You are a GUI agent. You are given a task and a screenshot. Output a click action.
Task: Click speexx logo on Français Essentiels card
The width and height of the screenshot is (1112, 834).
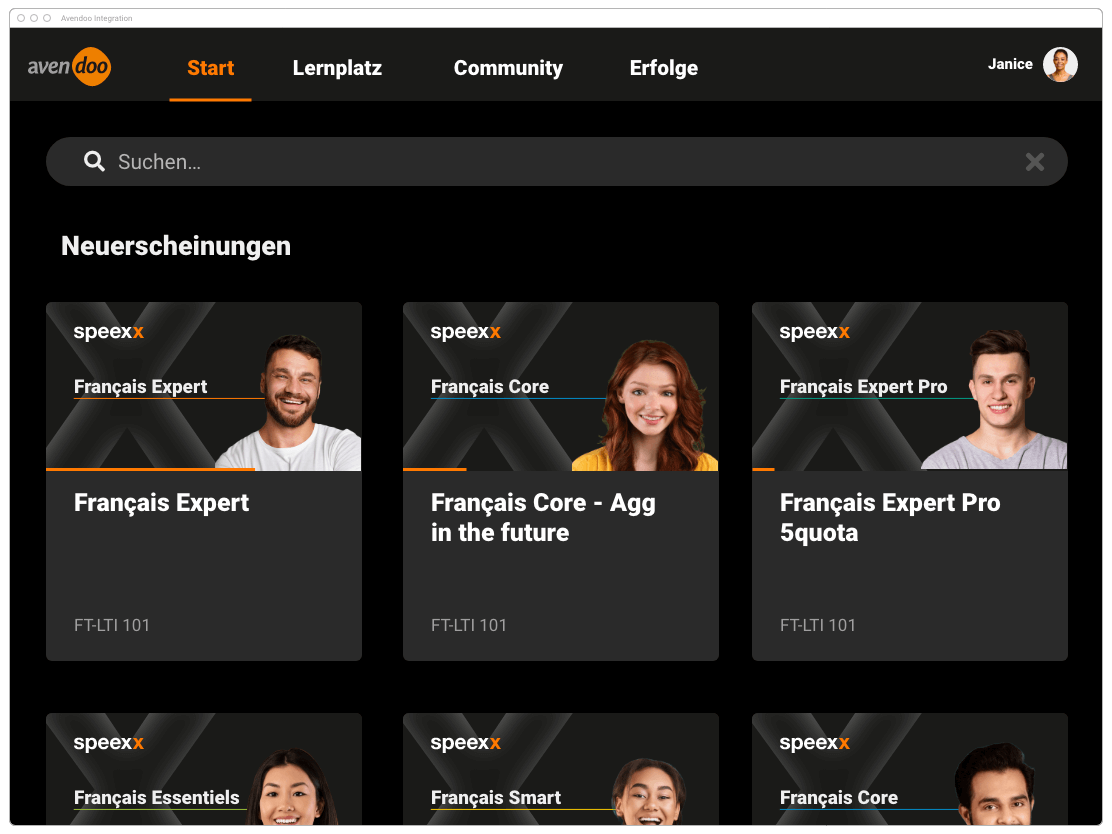tap(109, 743)
